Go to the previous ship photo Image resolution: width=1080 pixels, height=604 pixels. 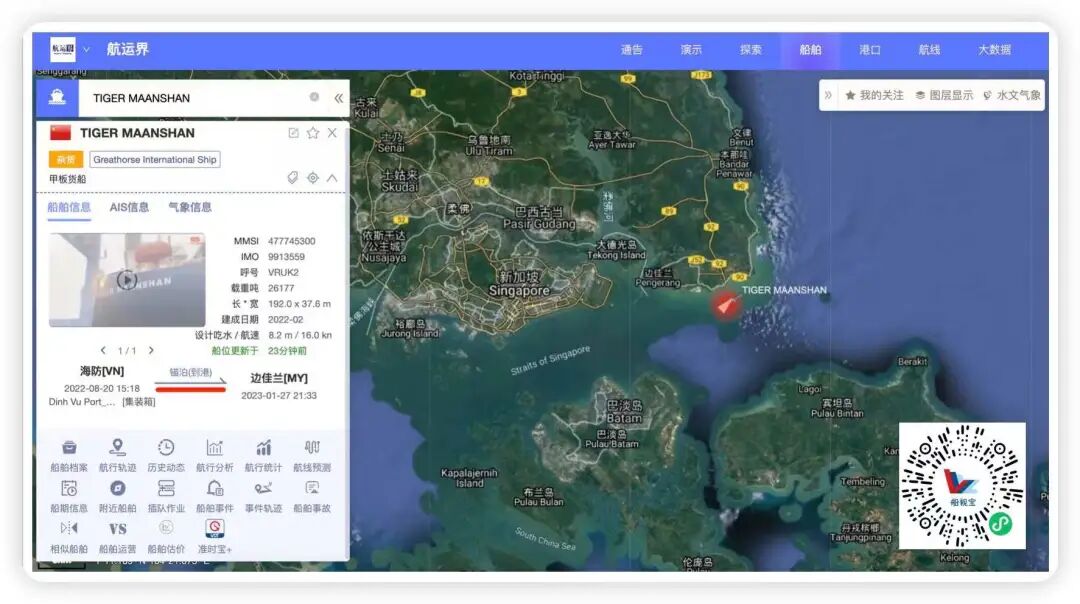pyautogui.click(x=103, y=351)
